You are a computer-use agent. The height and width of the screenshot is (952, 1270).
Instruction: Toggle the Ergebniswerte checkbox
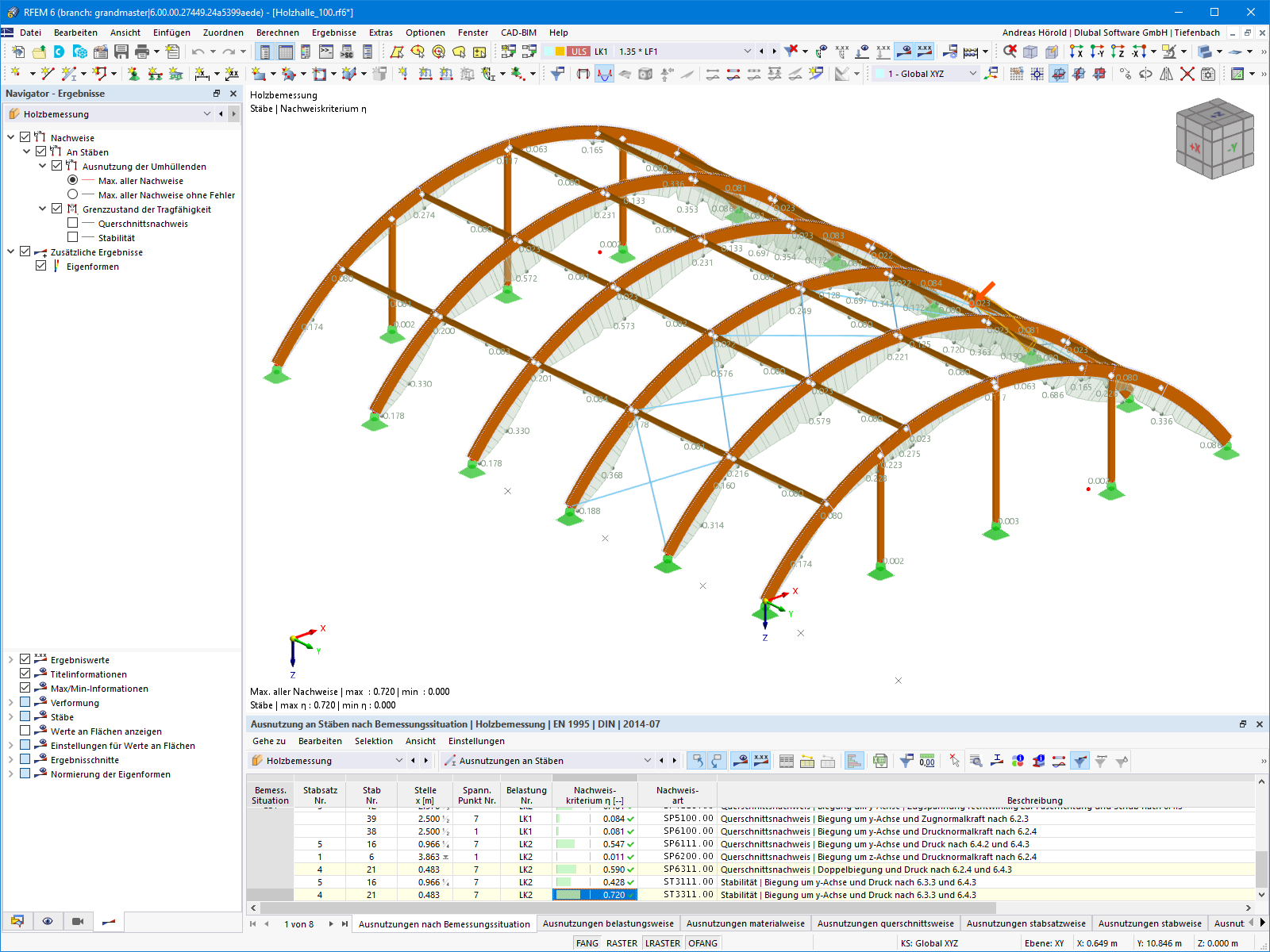coord(25,659)
